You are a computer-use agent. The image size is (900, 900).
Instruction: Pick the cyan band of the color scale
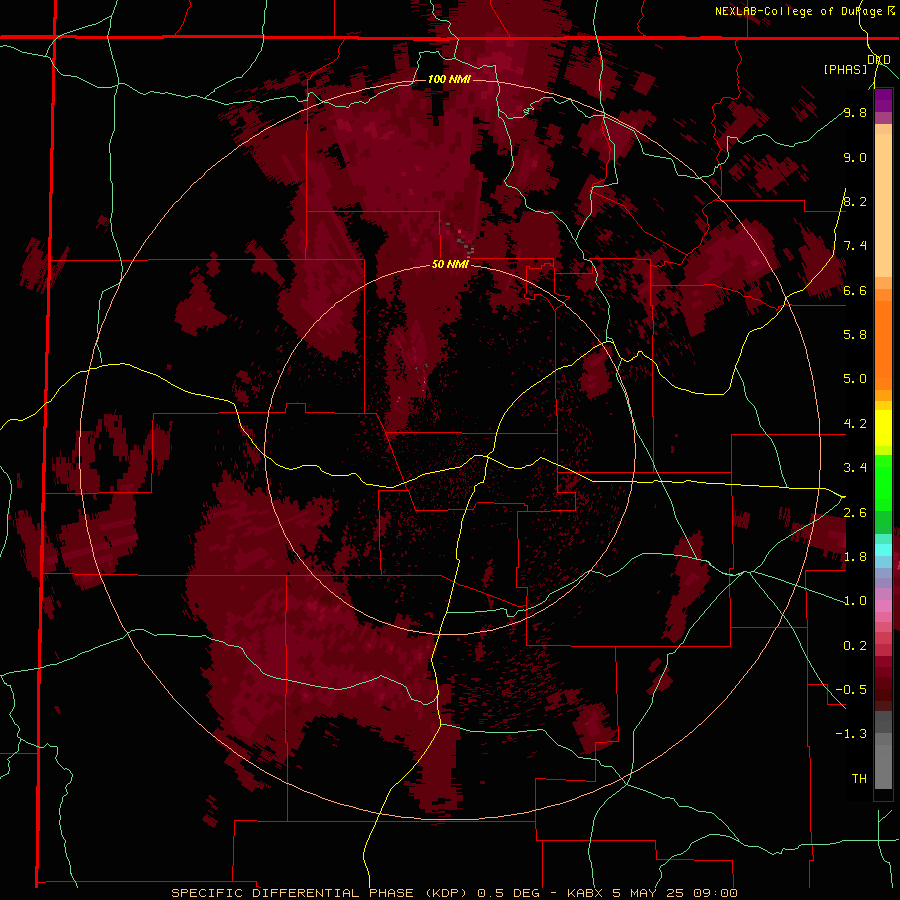click(883, 550)
